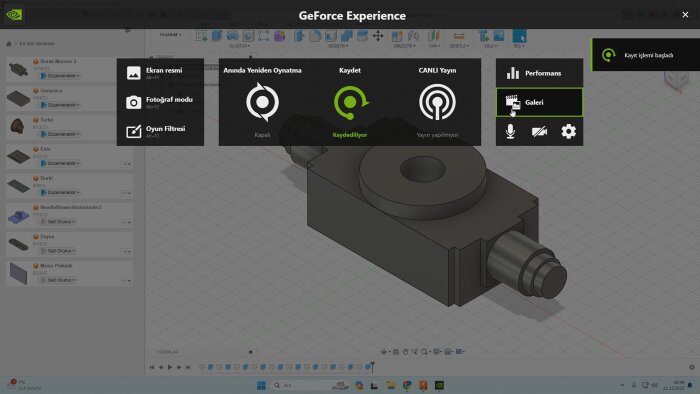Click the blue Select arrow tool in Fusion

tap(519, 36)
